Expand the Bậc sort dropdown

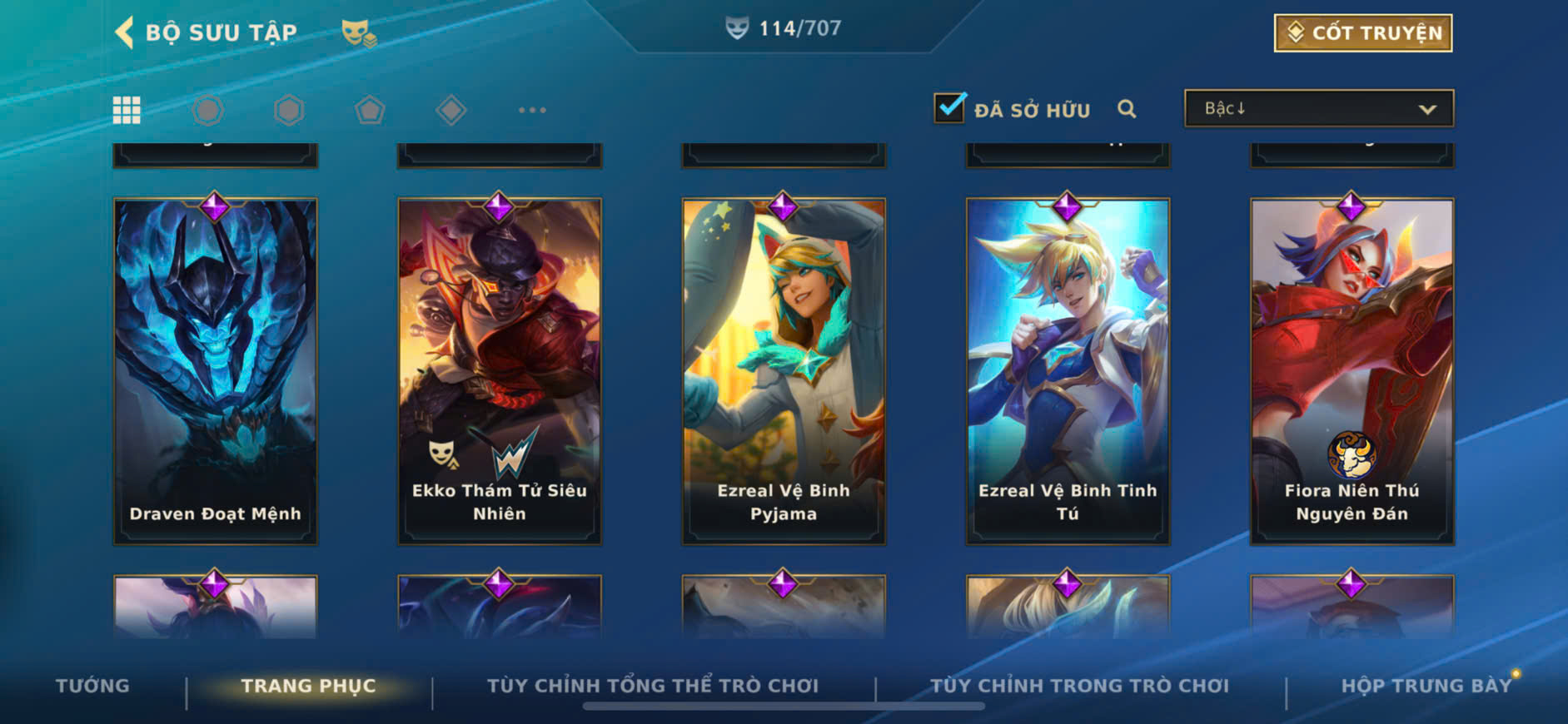pos(1319,108)
